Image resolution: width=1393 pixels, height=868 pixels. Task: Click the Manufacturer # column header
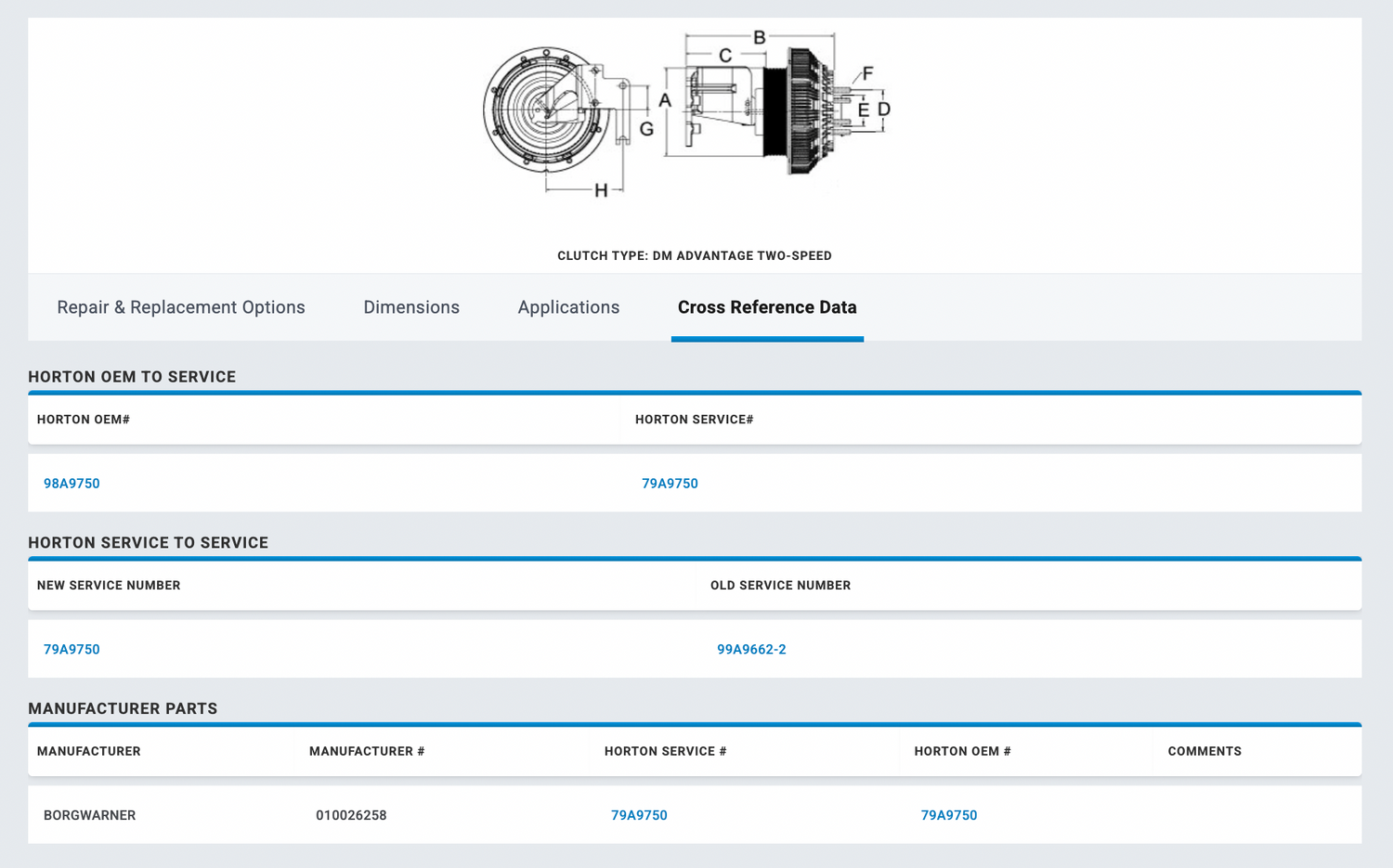367,751
